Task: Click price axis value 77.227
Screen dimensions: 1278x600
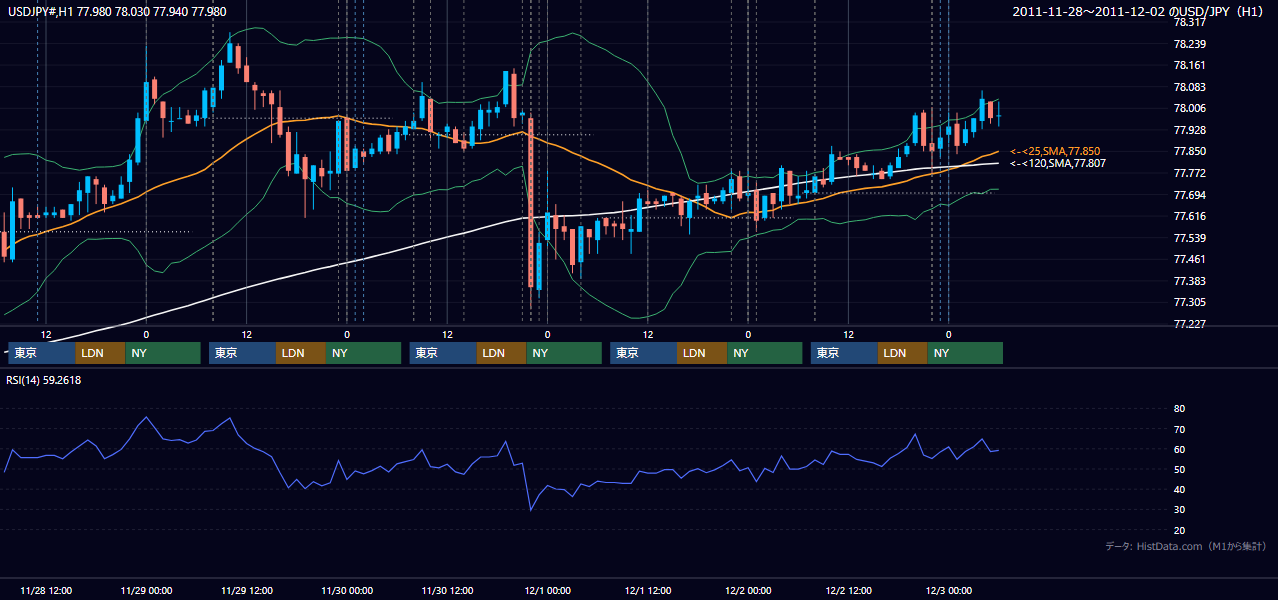Action: click(x=1189, y=324)
